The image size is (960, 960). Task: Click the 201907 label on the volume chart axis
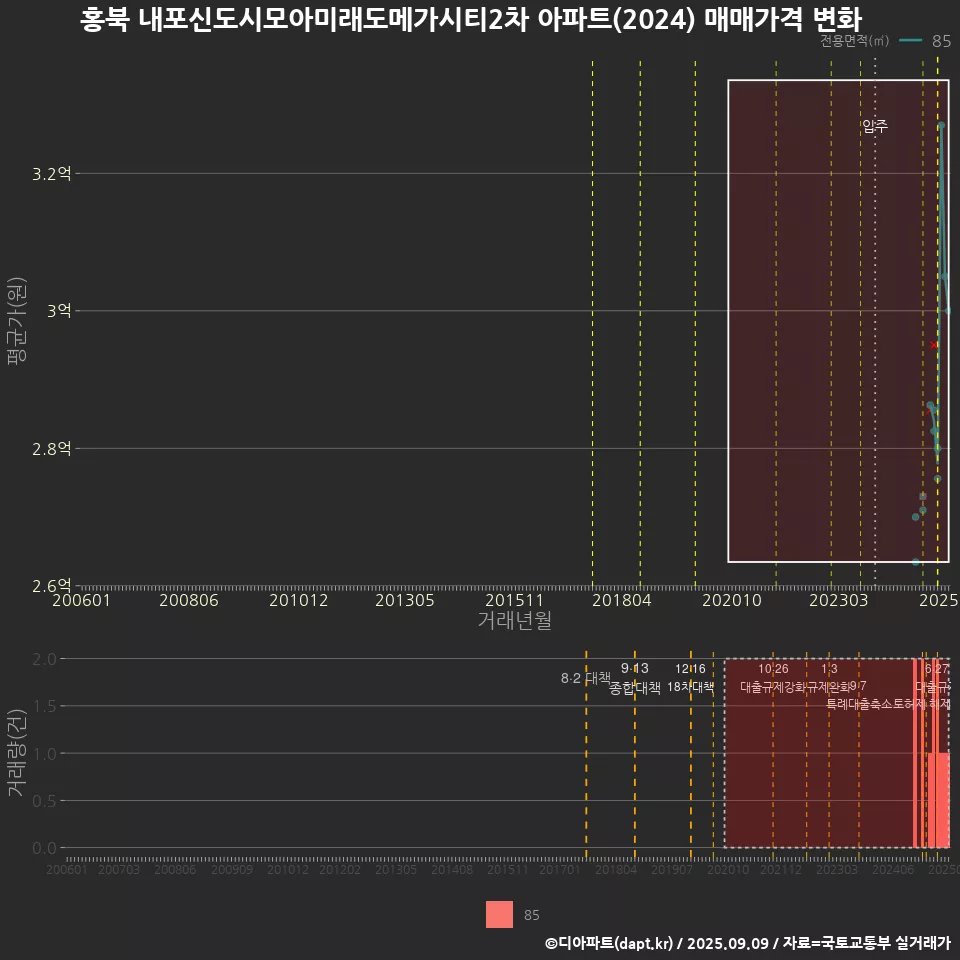click(x=672, y=869)
